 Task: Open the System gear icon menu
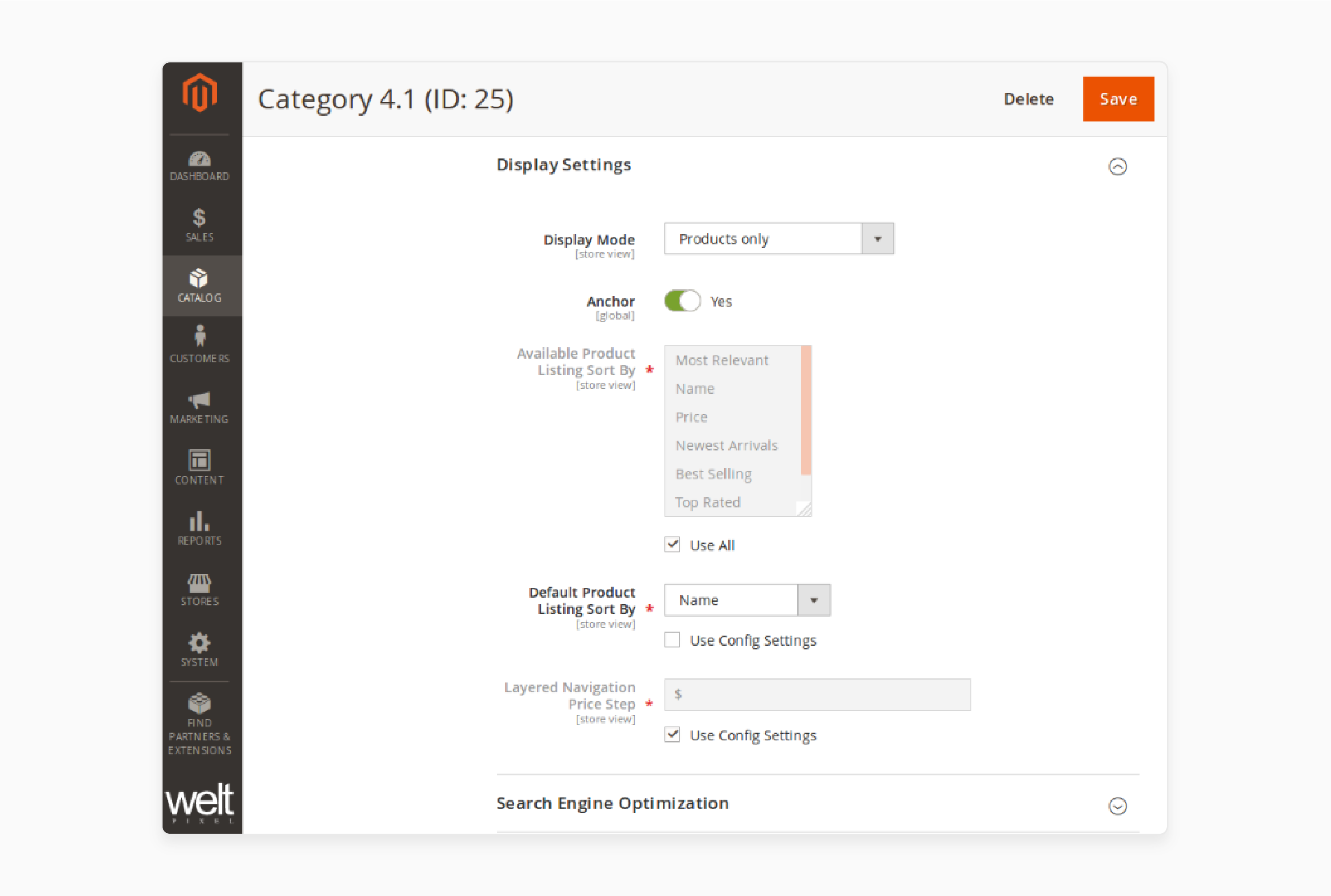[199, 650]
